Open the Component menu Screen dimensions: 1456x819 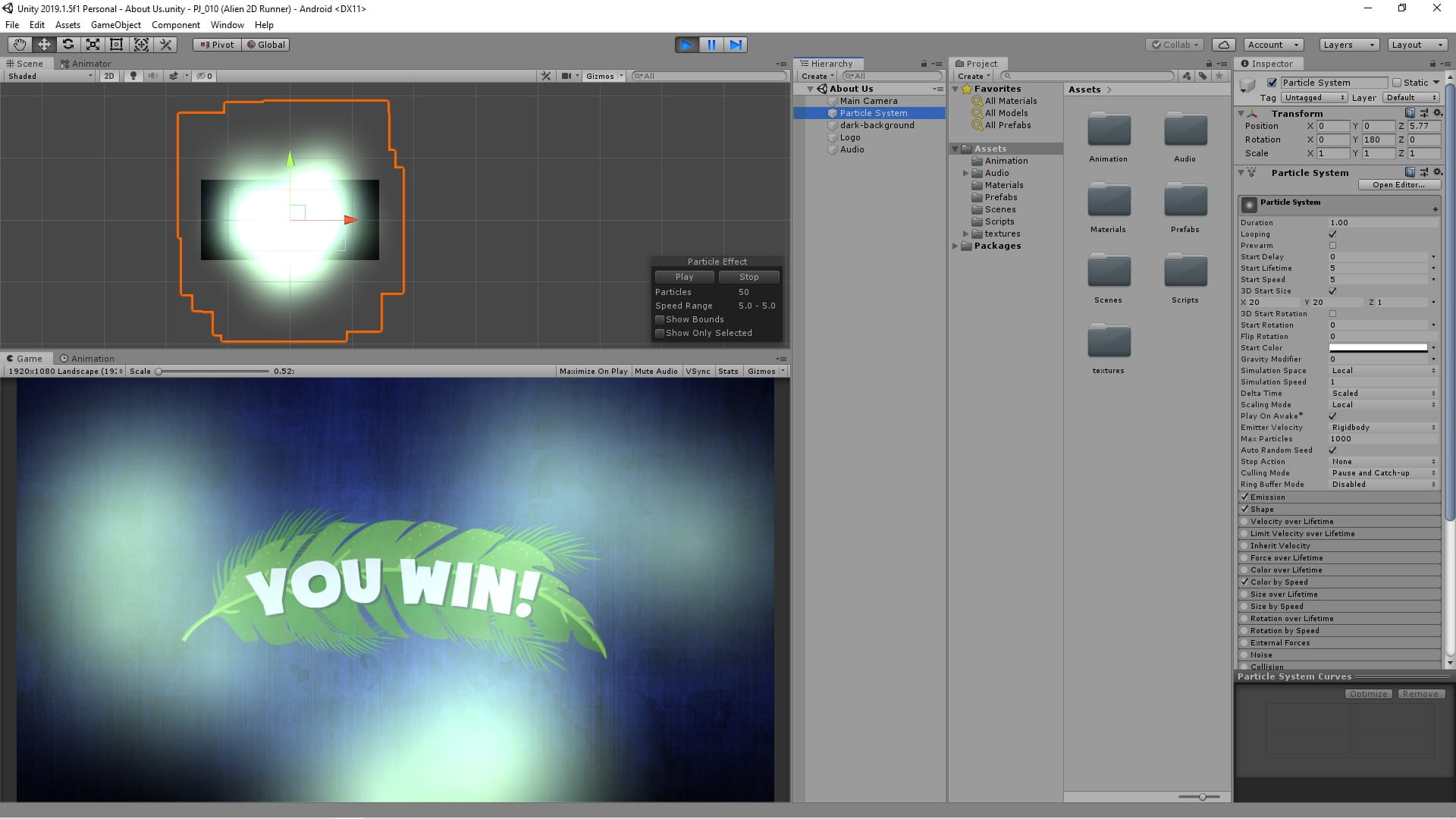point(176,25)
